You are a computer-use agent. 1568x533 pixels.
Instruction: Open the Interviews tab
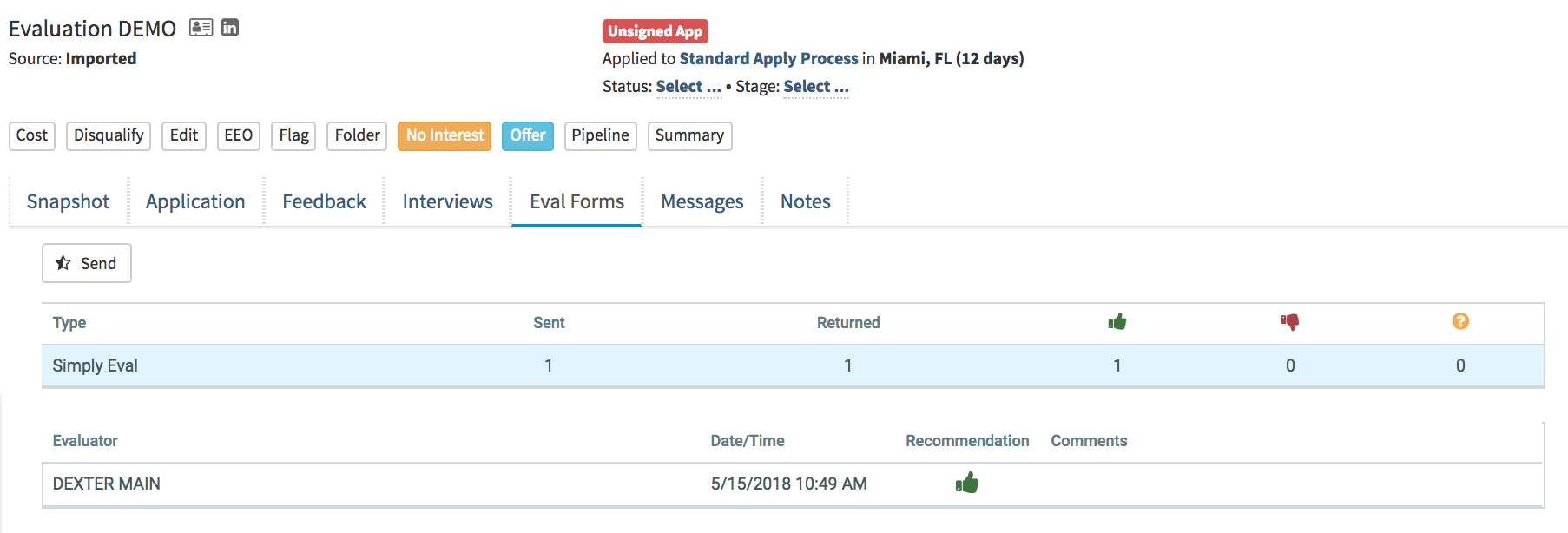click(447, 201)
